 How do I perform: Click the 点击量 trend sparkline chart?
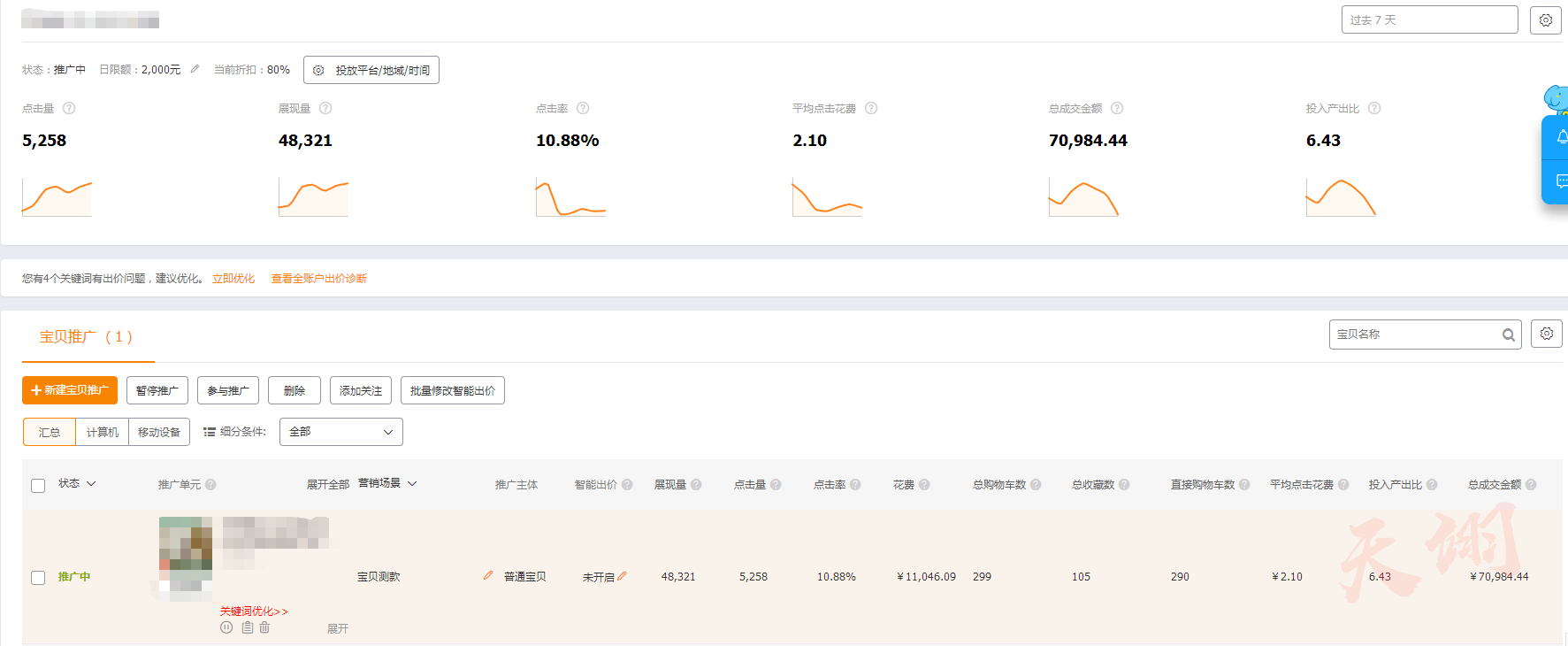click(57, 196)
